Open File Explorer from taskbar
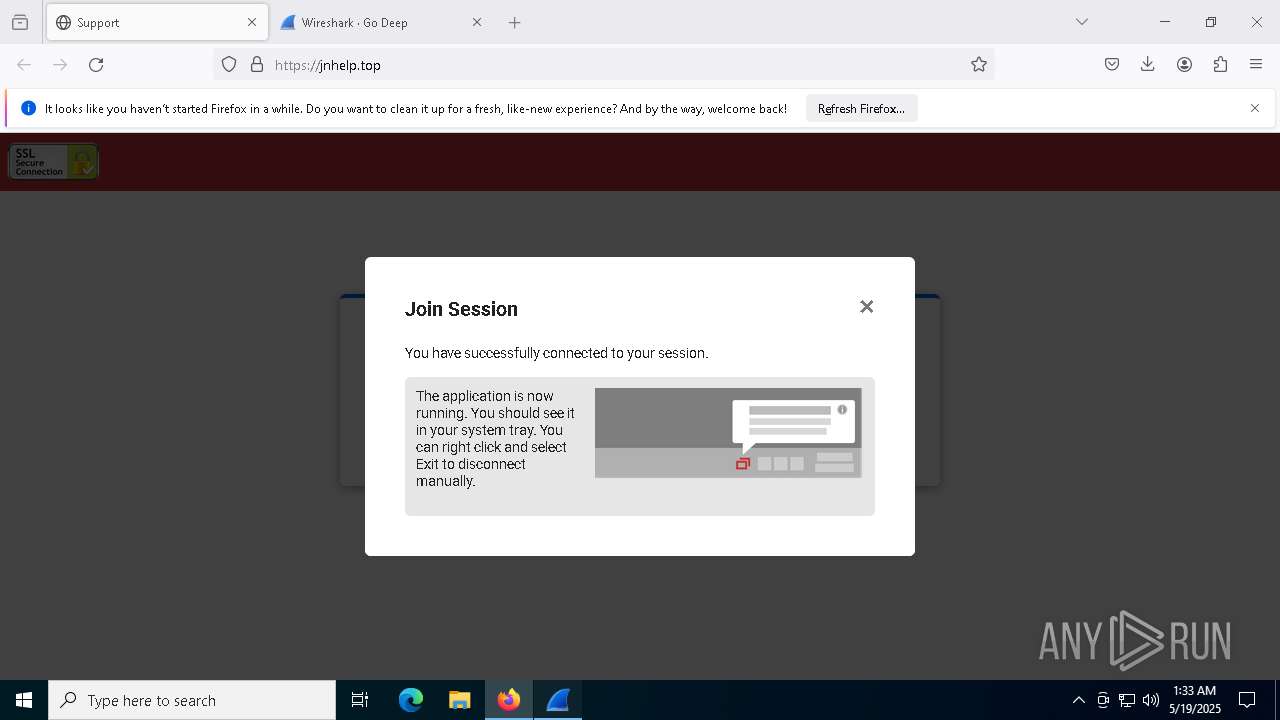The image size is (1280, 720). tap(460, 700)
